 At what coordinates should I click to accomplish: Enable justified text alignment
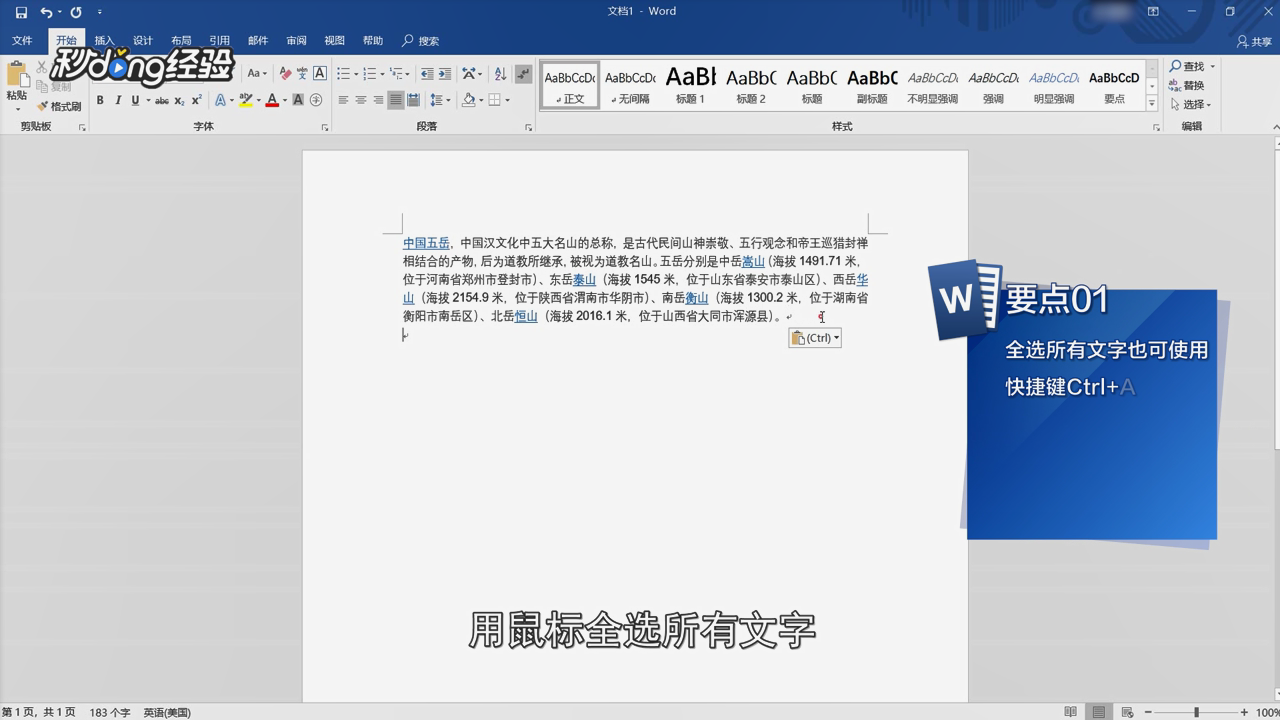pyautogui.click(x=394, y=98)
